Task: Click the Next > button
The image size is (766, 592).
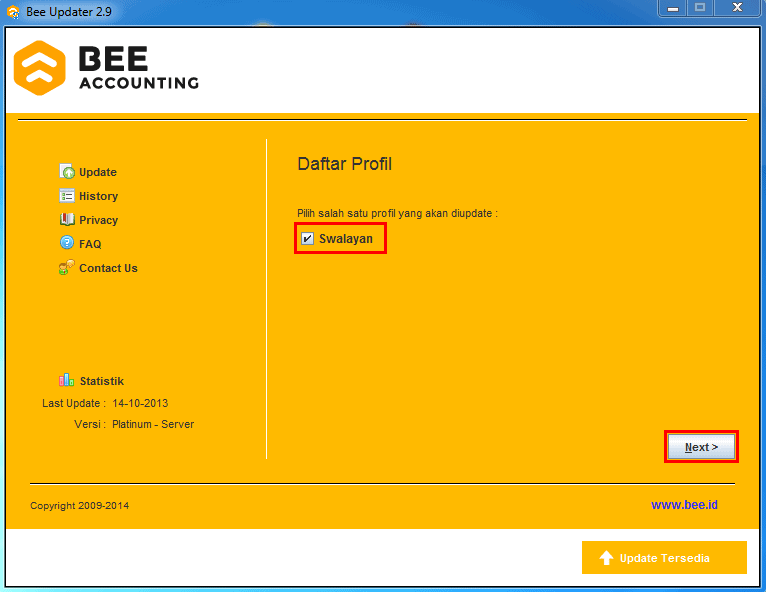Action: (701, 447)
